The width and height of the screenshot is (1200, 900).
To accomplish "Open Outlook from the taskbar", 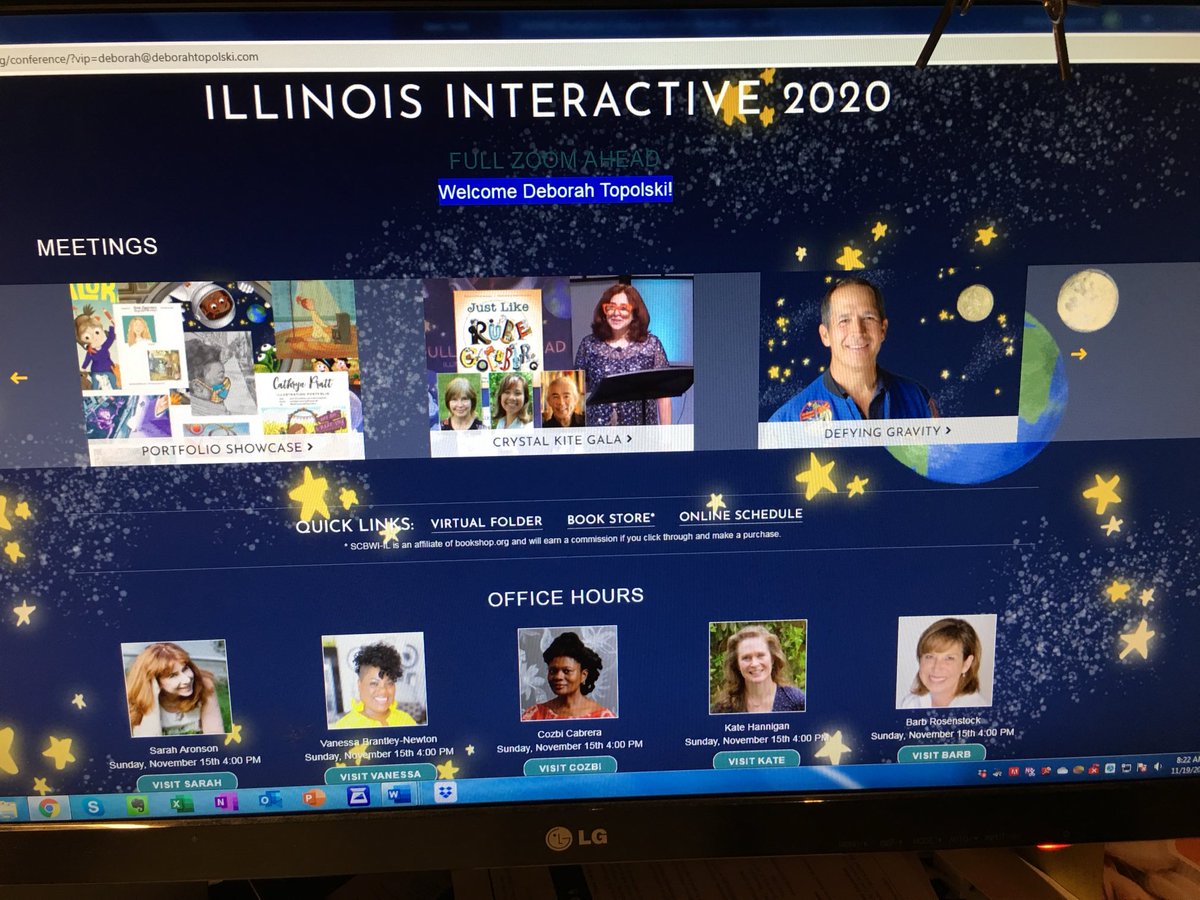I will point(270,800).
